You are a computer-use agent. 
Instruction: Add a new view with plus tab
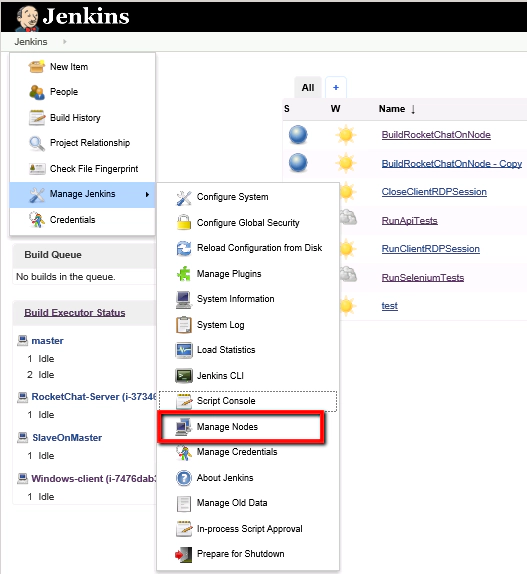click(336, 88)
